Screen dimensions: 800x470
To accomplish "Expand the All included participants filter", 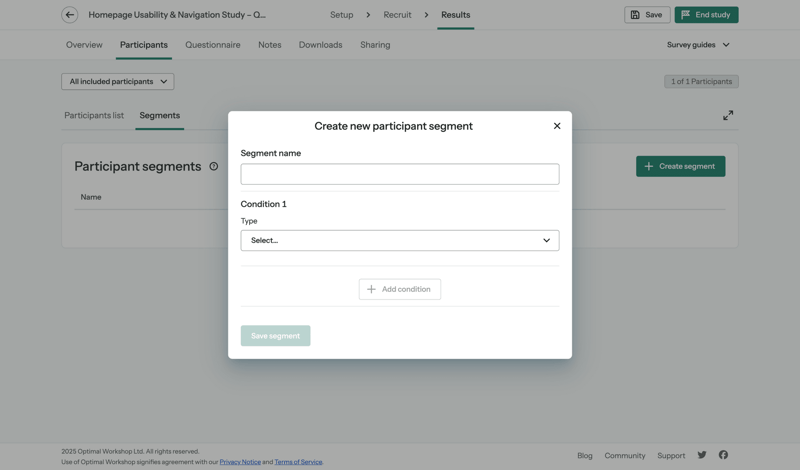I will (x=117, y=82).
